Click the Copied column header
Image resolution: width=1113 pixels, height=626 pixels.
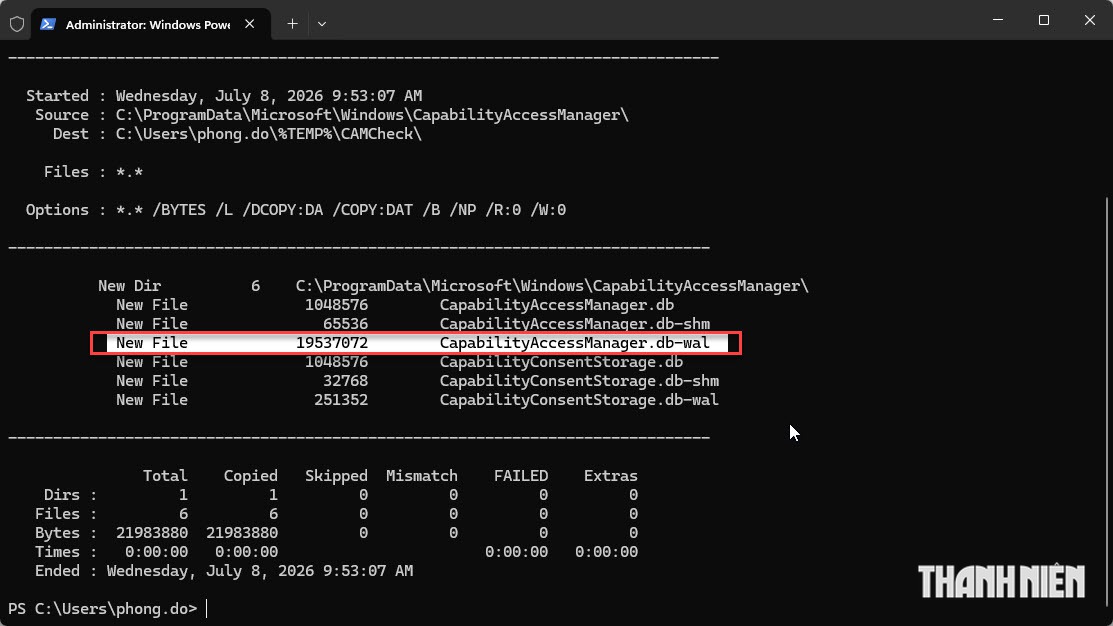click(251, 476)
